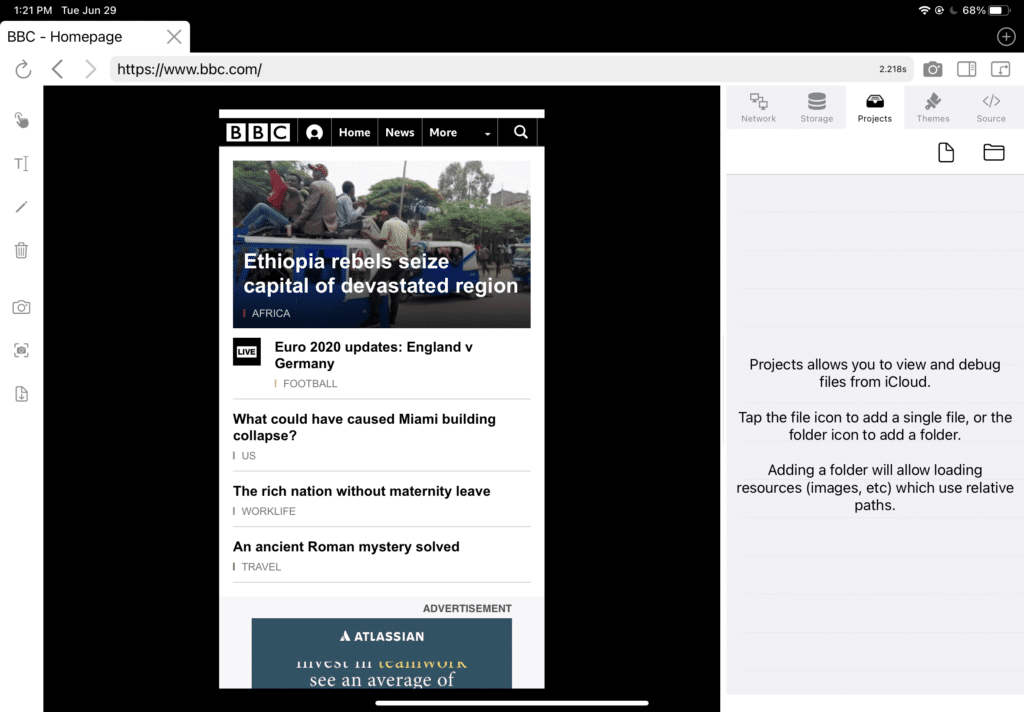
Task: Click the camera icon in left sidebar
Action: [21, 307]
